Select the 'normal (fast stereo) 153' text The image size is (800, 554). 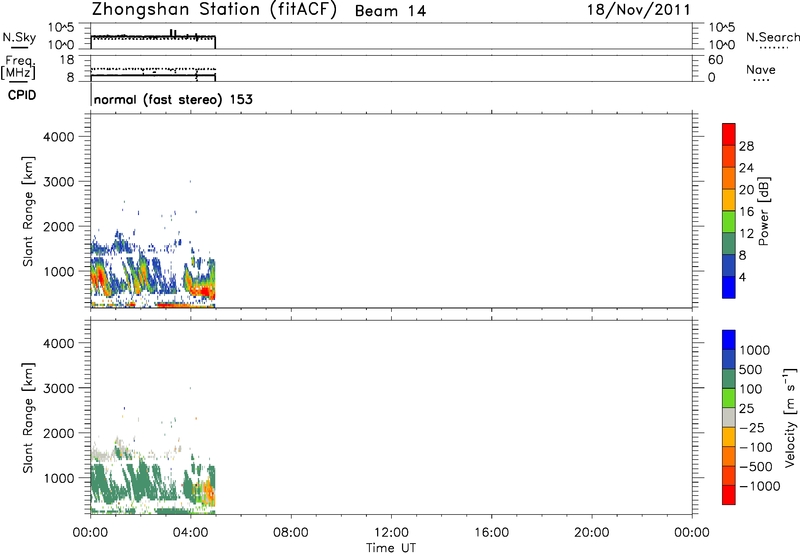click(x=173, y=99)
